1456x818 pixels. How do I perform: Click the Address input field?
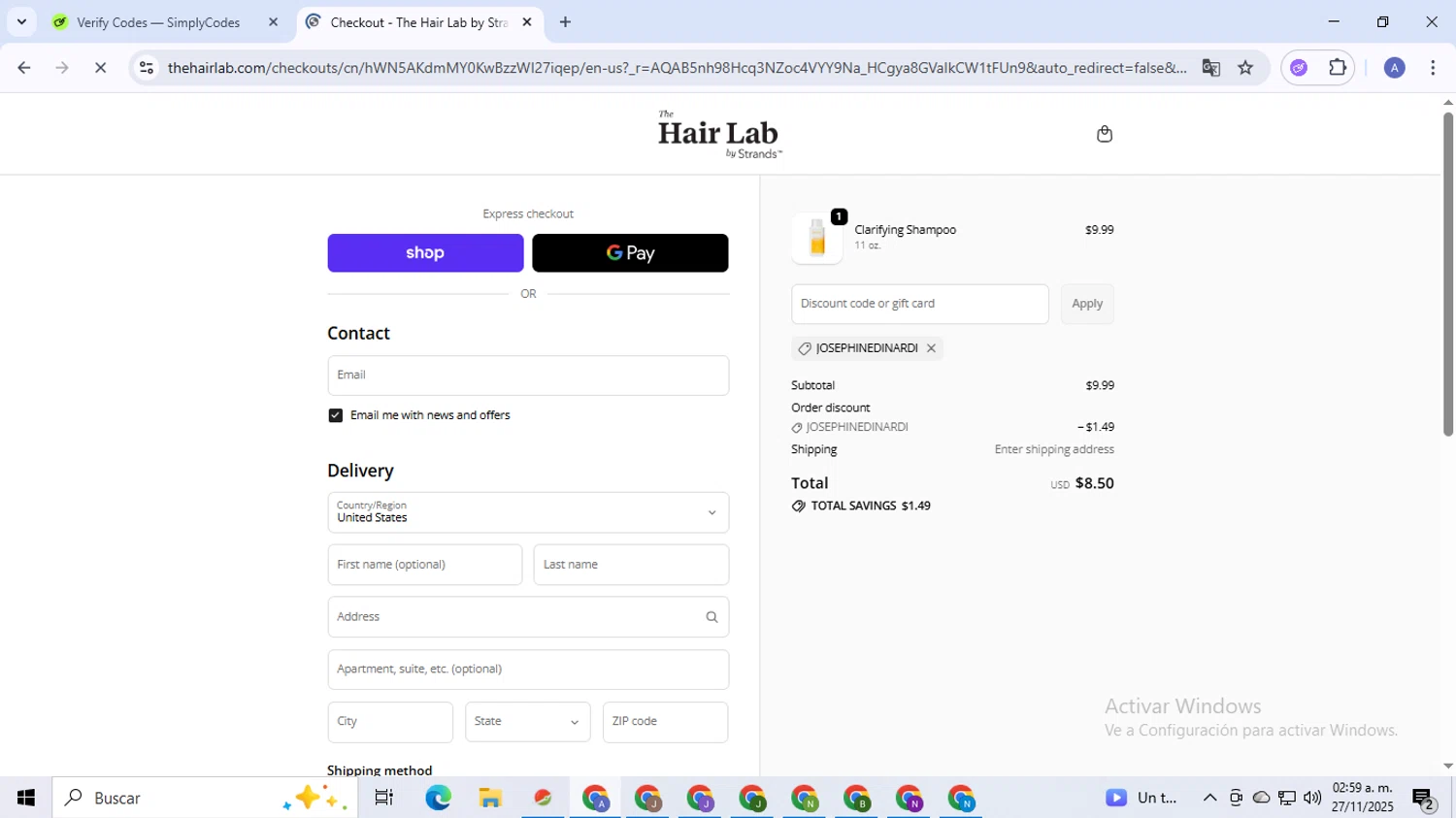coord(528,617)
